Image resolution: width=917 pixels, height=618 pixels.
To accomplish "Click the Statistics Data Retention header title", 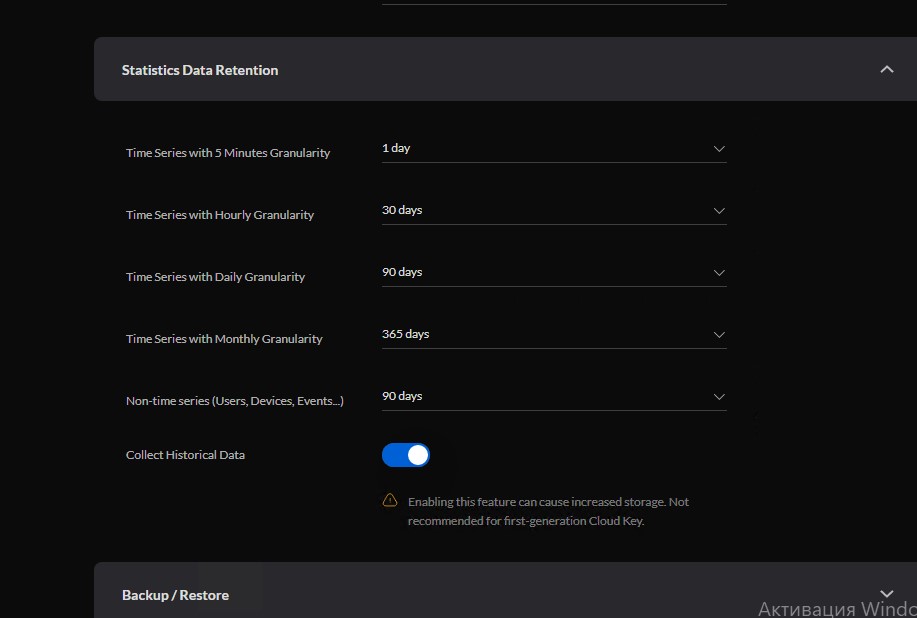I will (200, 70).
